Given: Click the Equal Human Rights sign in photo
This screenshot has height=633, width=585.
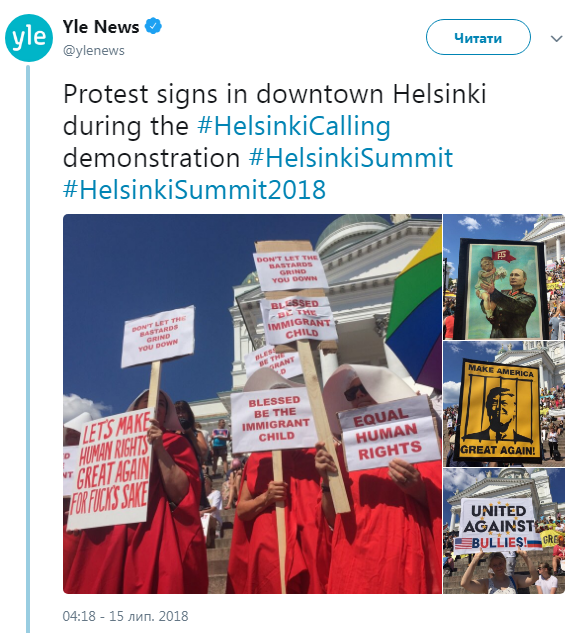Looking at the screenshot, I should (x=388, y=433).
